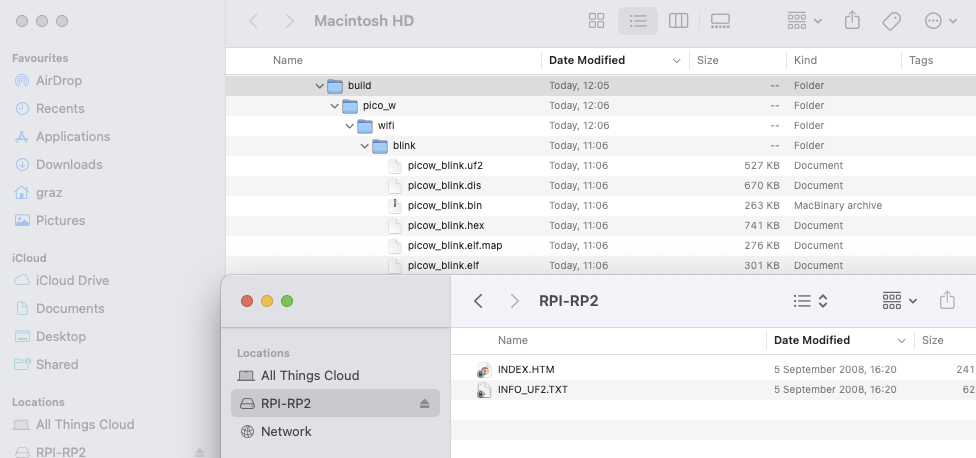The image size is (976, 458).
Task: Collapse the blink folder
Action: click(x=364, y=146)
